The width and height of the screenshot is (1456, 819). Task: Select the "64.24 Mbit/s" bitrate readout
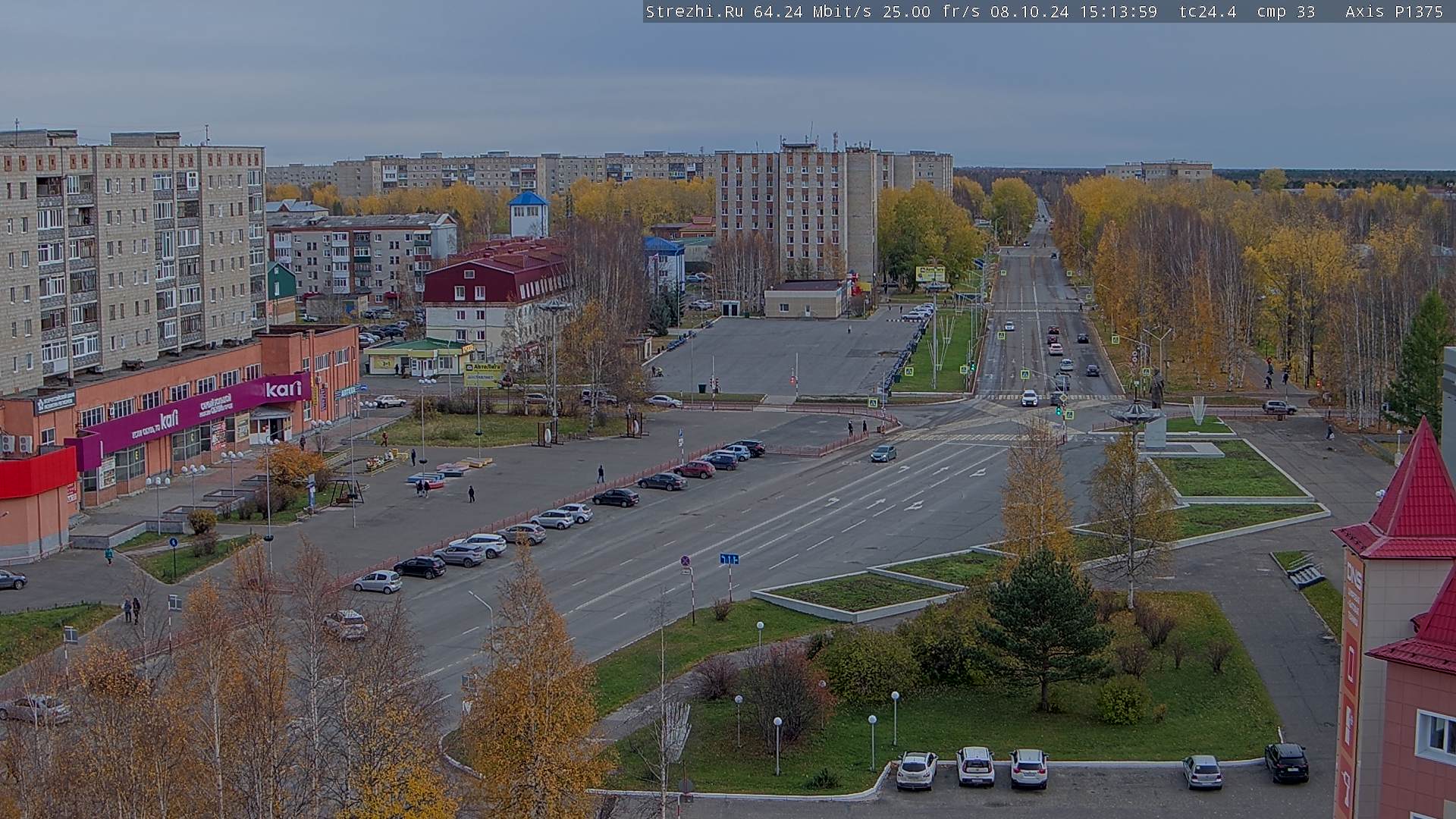tap(812, 11)
